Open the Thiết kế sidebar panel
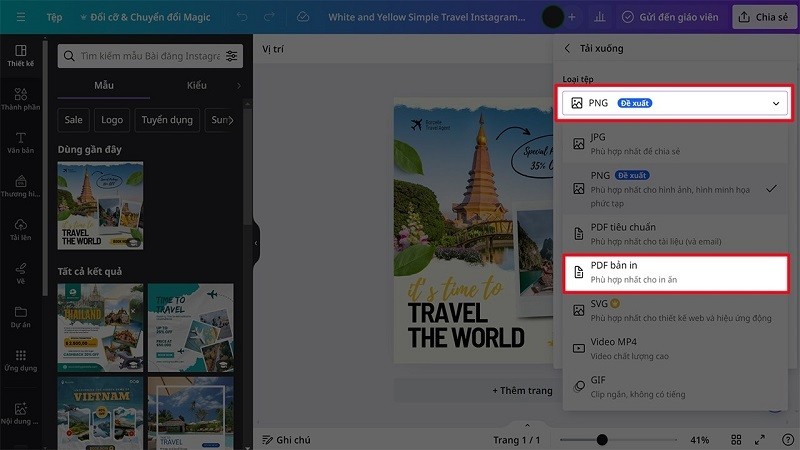The height and width of the screenshot is (450, 800). pyautogui.click(x=21, y=56)
